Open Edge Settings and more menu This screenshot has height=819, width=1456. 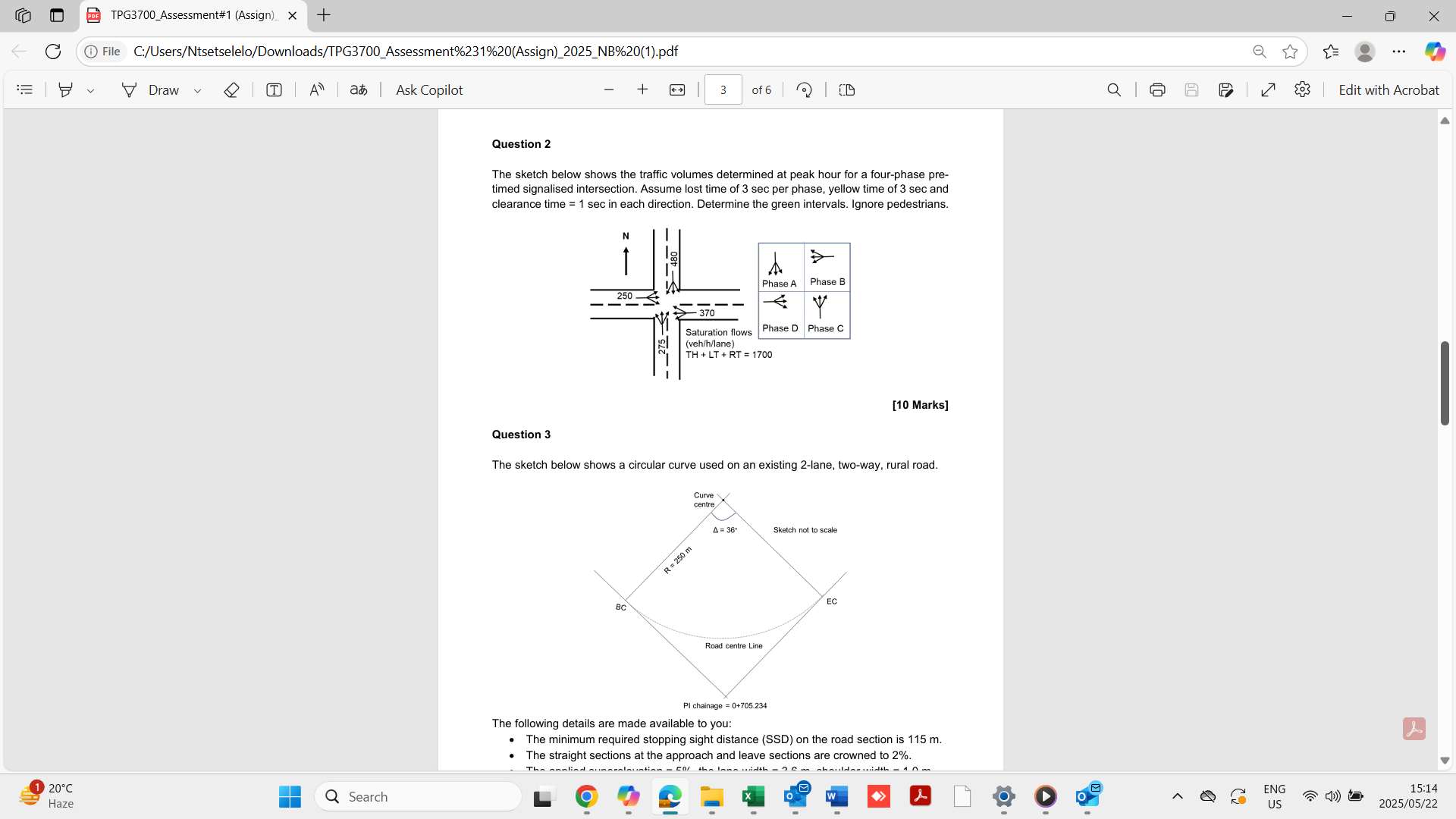point(1399,51)
